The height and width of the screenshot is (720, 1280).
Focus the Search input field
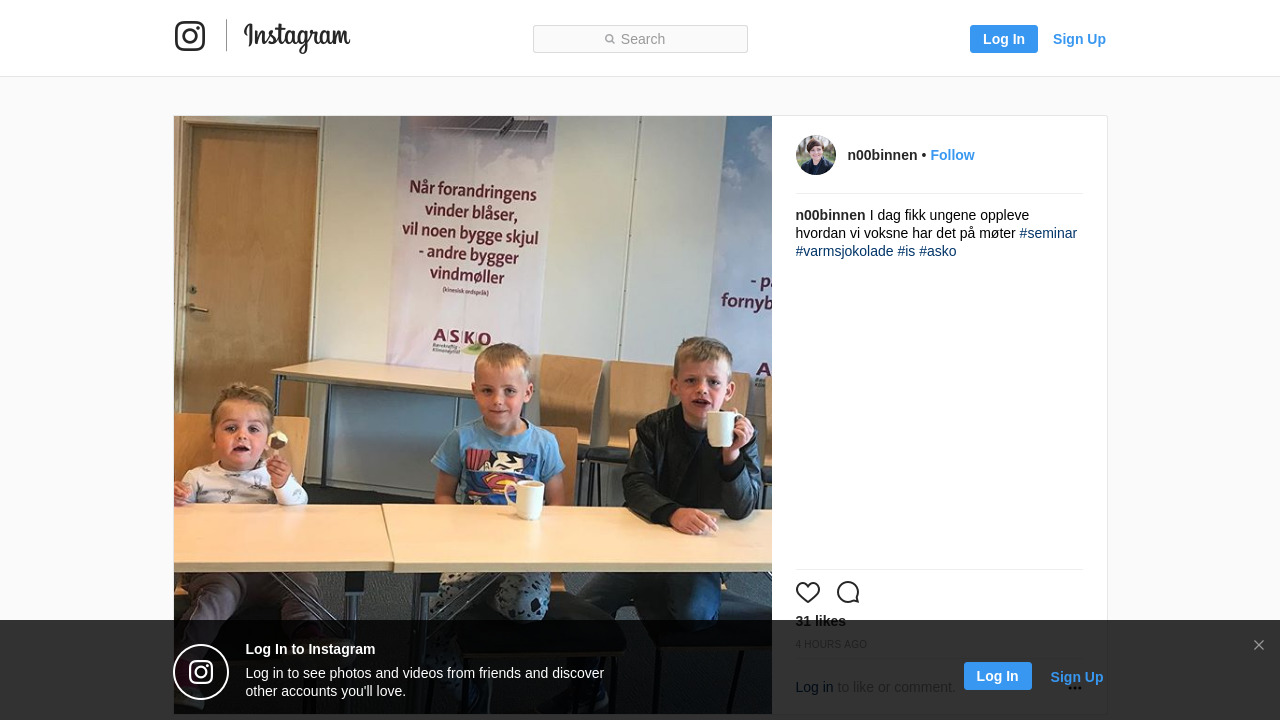[640, 39]
